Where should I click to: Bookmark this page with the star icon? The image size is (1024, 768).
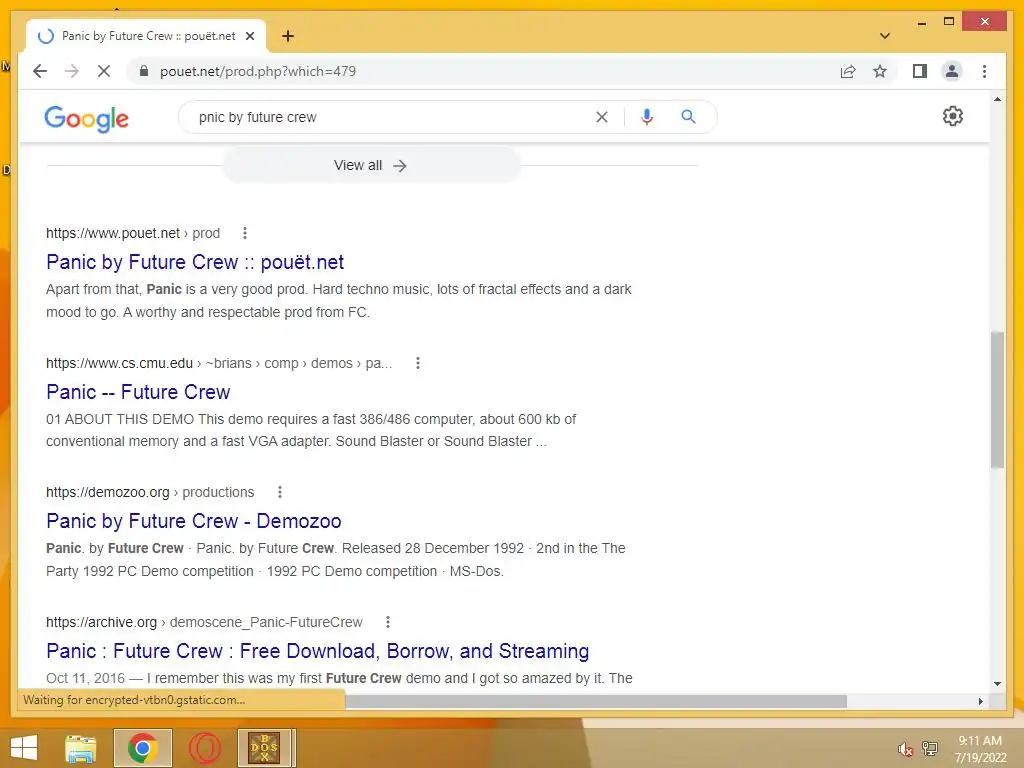(880, 71)
